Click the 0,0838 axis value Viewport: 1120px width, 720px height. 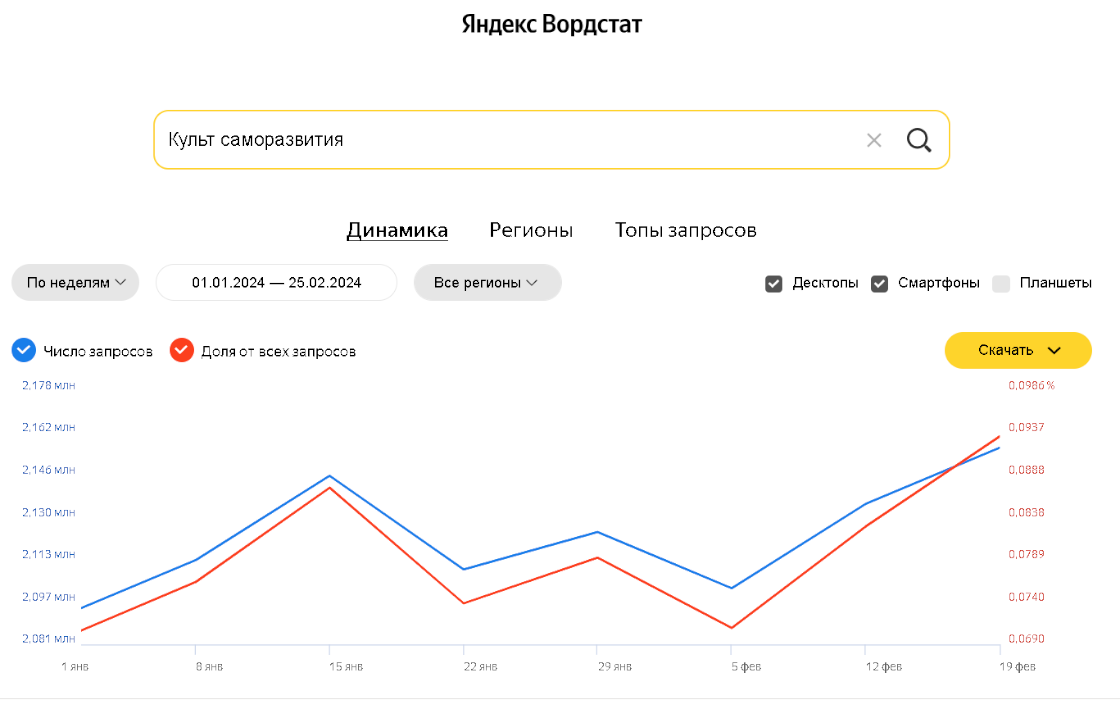[1026, 512]
